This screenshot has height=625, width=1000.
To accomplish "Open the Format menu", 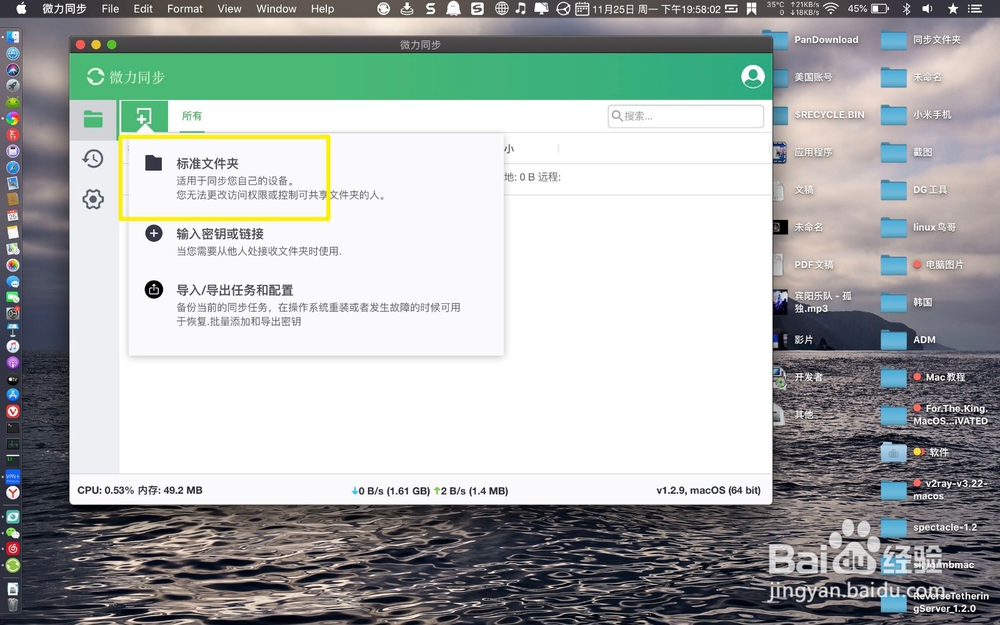I will 185,8.
